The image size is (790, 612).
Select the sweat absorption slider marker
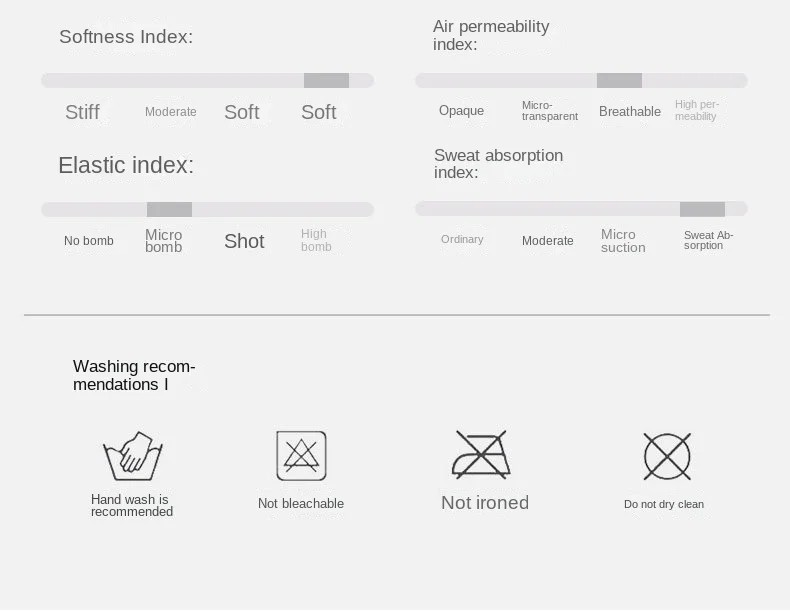pos(702,209)
